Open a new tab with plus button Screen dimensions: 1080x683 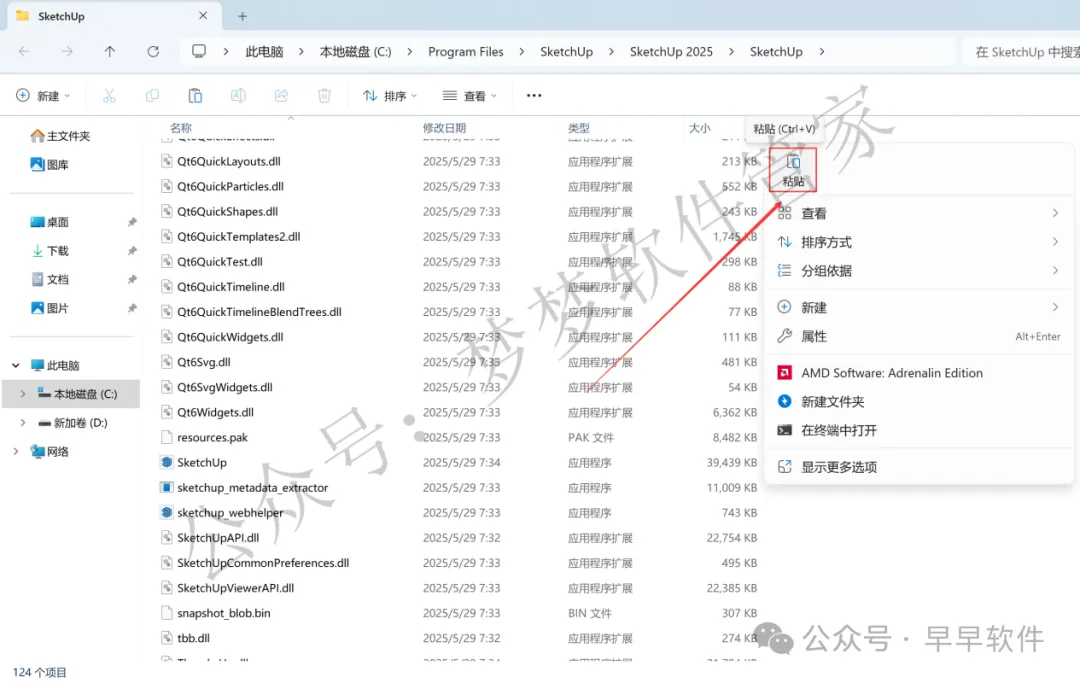click(242, 16)
